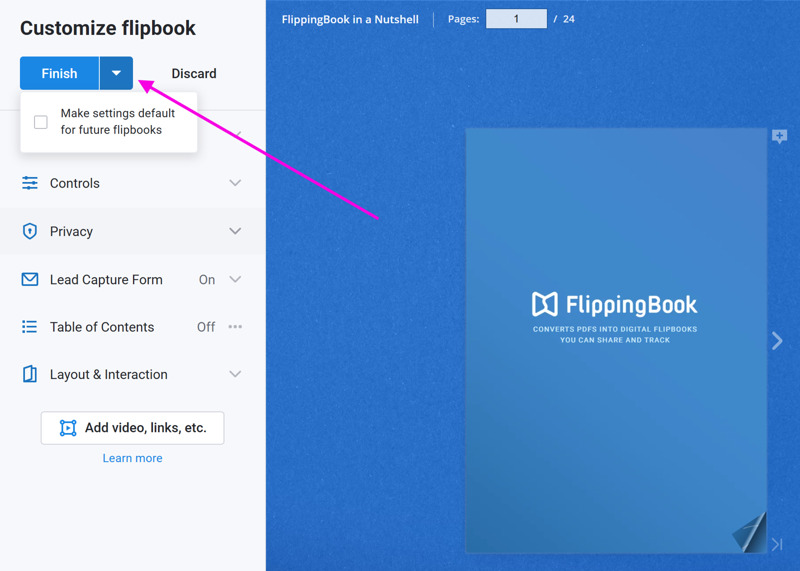Jump to last page icon
The image size is (800, 571).
pos(777,544)
